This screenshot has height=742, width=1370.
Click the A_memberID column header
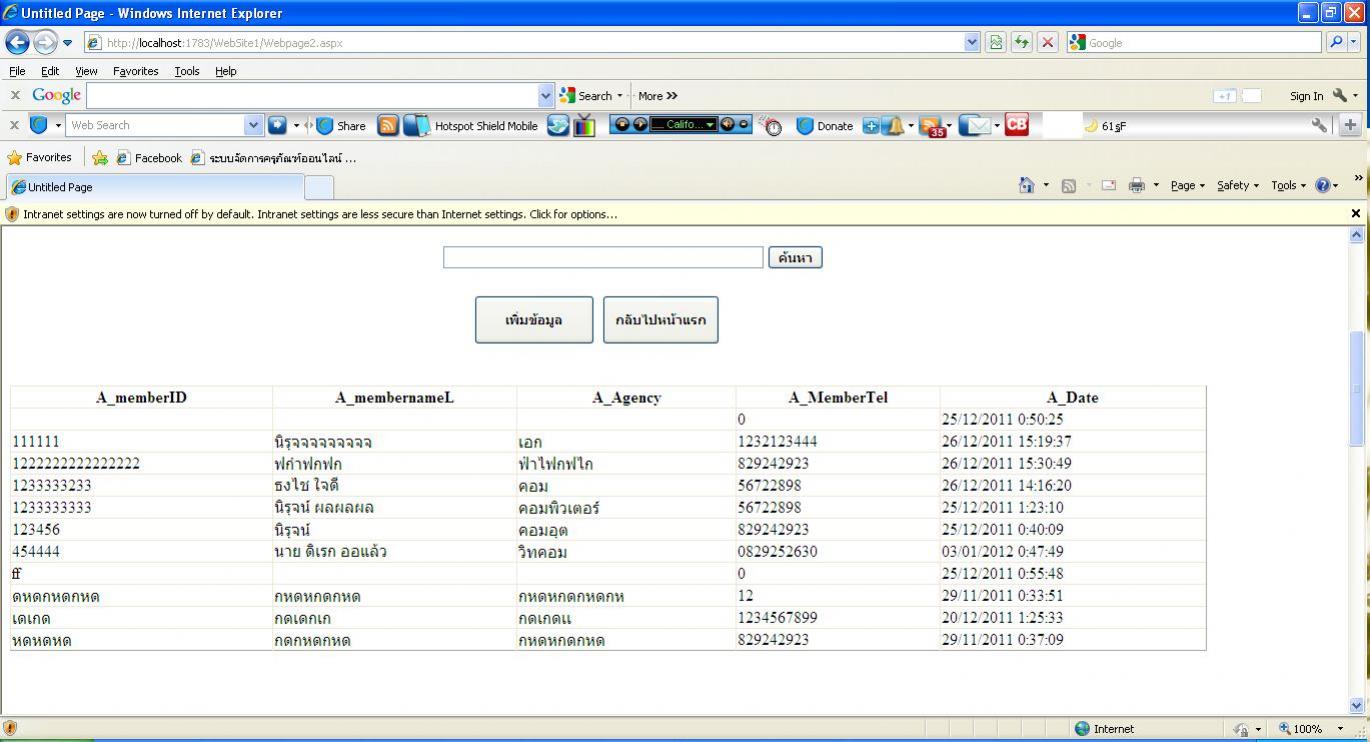(141, 397)
